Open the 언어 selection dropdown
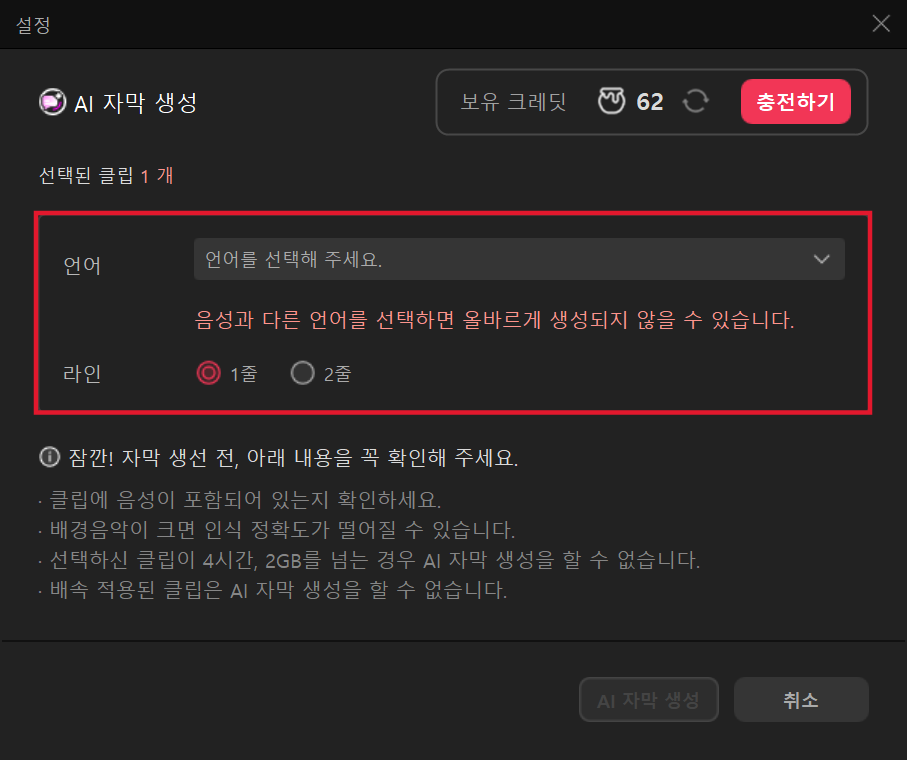This screenshot has width=907, height=760. coord(519,259)
